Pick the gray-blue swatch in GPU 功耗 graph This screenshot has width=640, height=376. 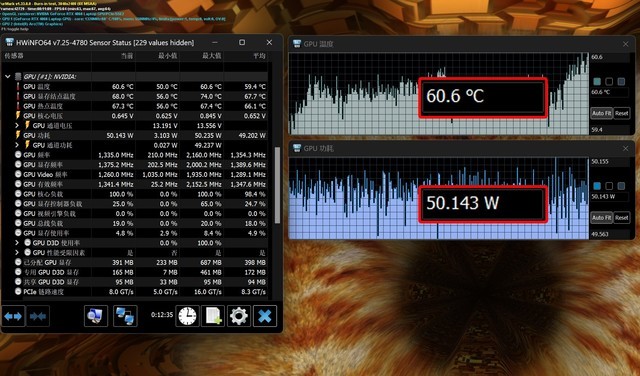(621, 186)
